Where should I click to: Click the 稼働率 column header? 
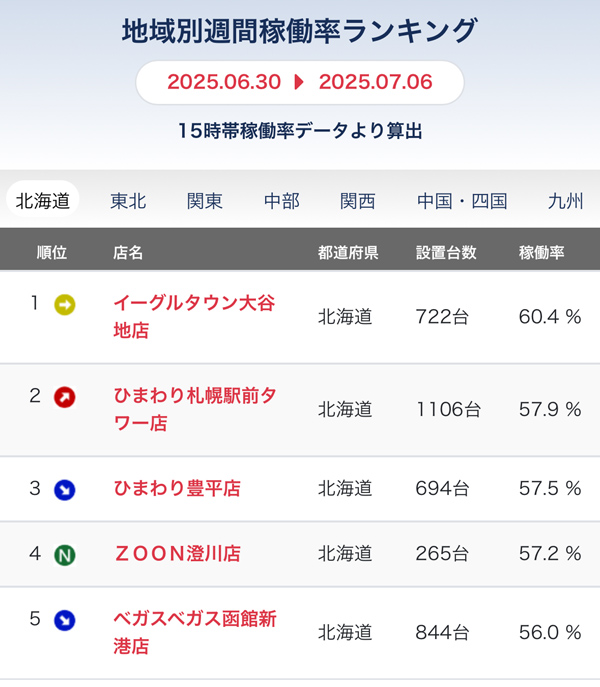[541, 253]
